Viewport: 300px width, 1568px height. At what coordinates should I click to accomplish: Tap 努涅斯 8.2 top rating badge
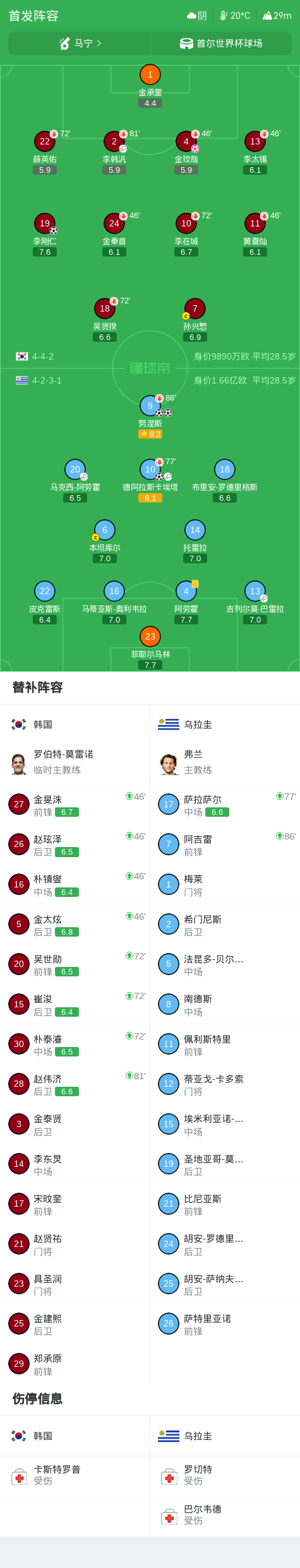pyautogui.click(x=150, y=434)
